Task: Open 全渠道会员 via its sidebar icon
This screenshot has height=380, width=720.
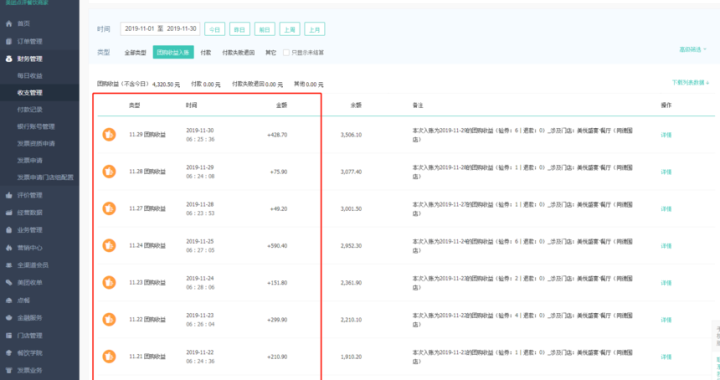Action: point(9,265)
